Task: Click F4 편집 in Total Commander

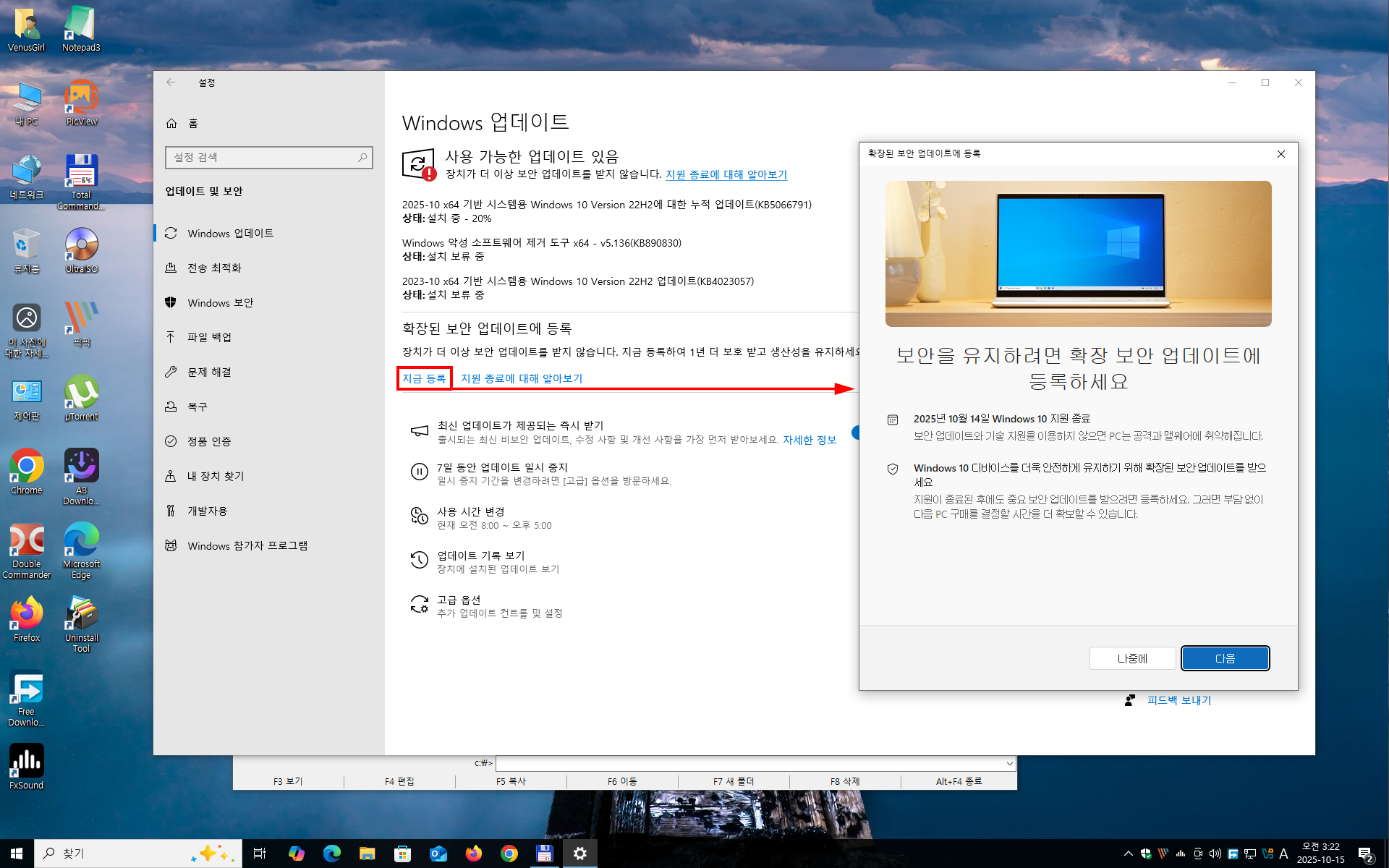Action: 399,781
